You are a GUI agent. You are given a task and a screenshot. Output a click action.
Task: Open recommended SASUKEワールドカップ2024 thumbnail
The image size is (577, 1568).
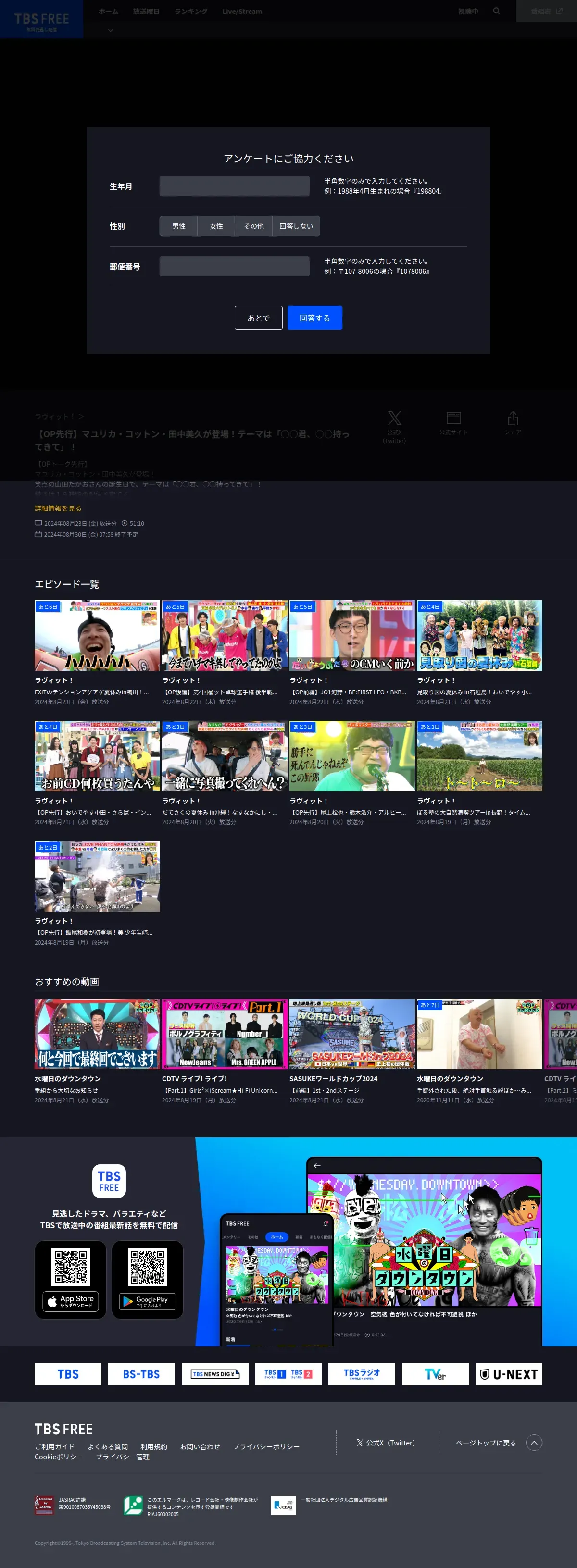click(x=352, y=1034)
